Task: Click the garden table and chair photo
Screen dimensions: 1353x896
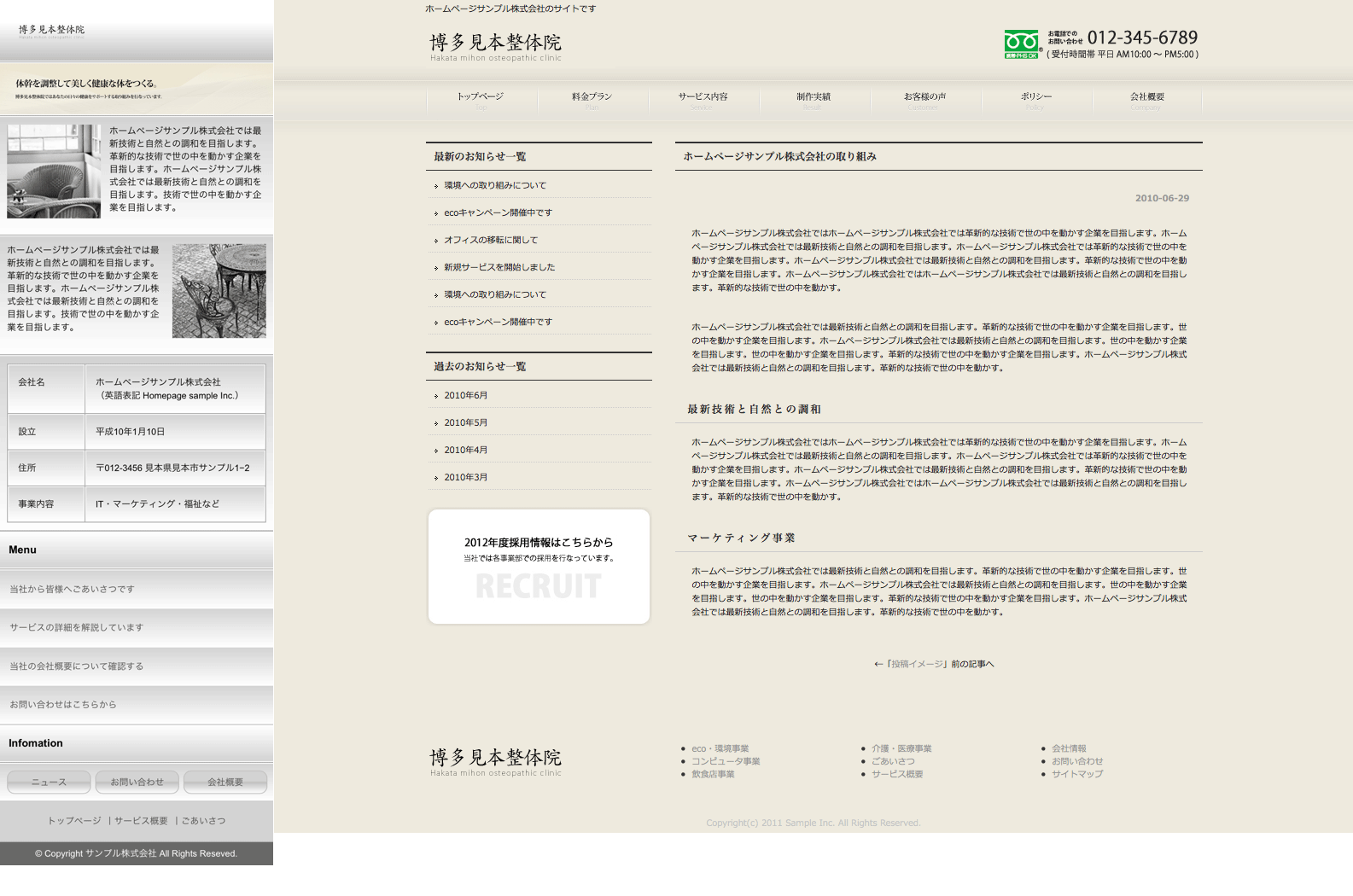Action: tap(219, 291)
